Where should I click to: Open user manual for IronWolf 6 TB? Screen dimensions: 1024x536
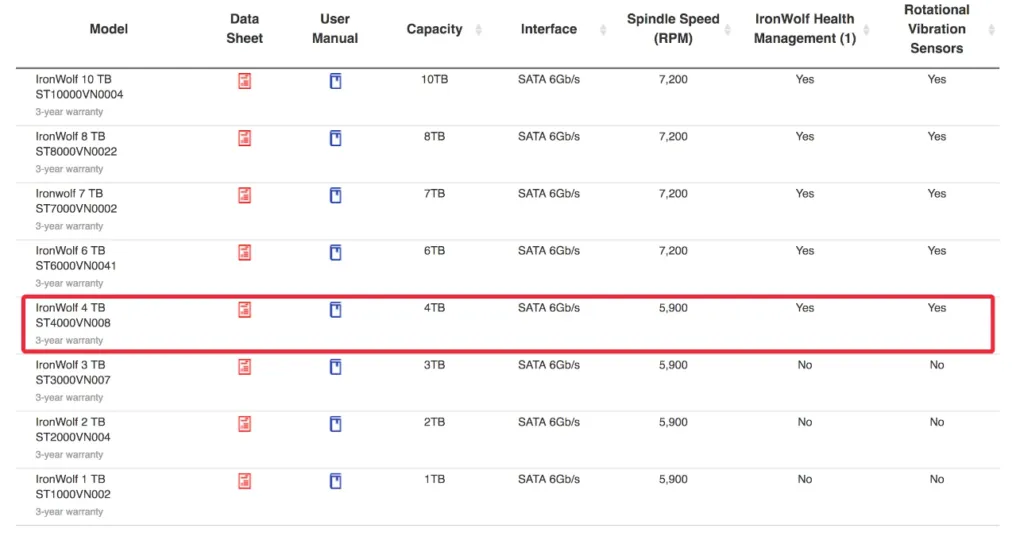335,253
